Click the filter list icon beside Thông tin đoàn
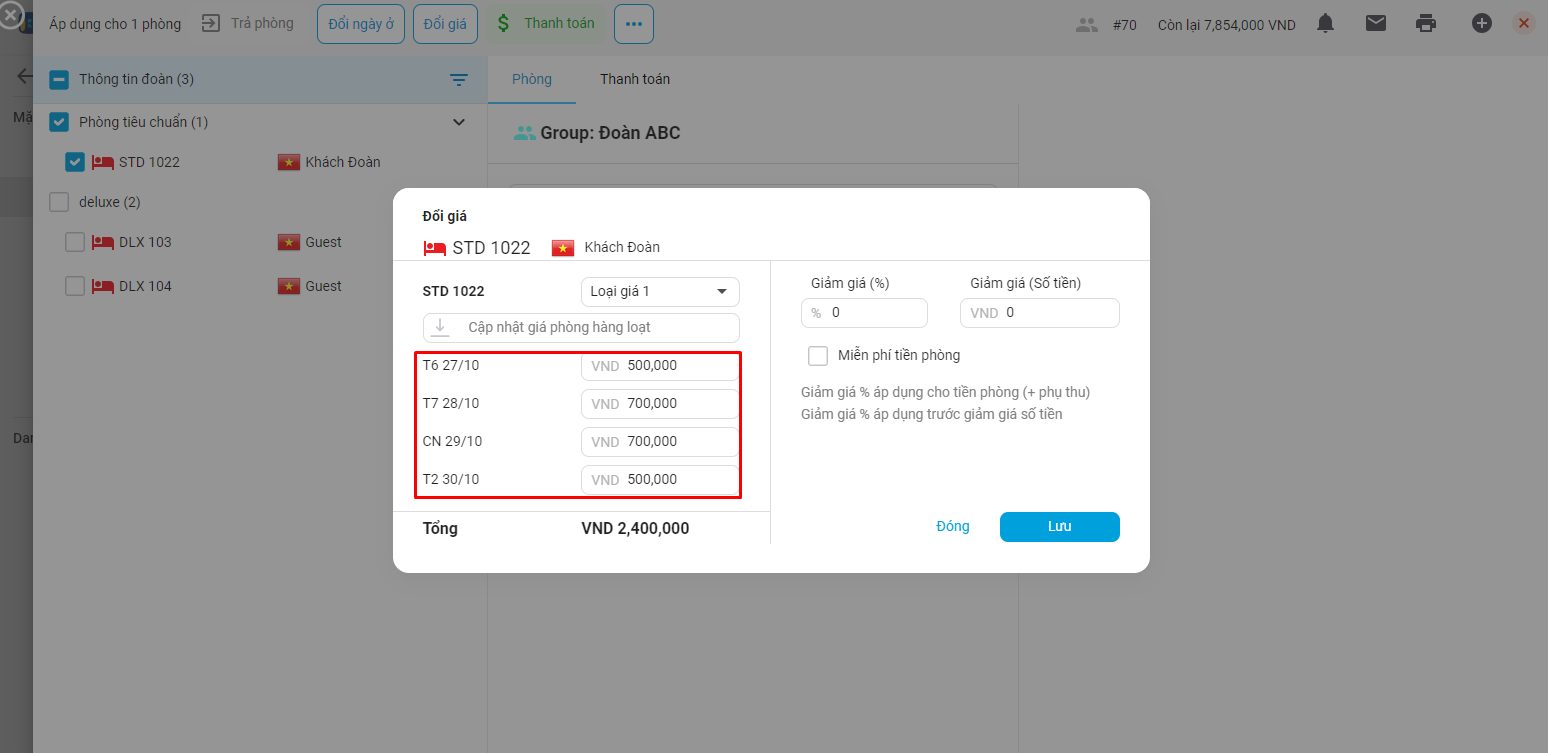The height and width of the screenshot is (753, 1548). tap(459, 80)
